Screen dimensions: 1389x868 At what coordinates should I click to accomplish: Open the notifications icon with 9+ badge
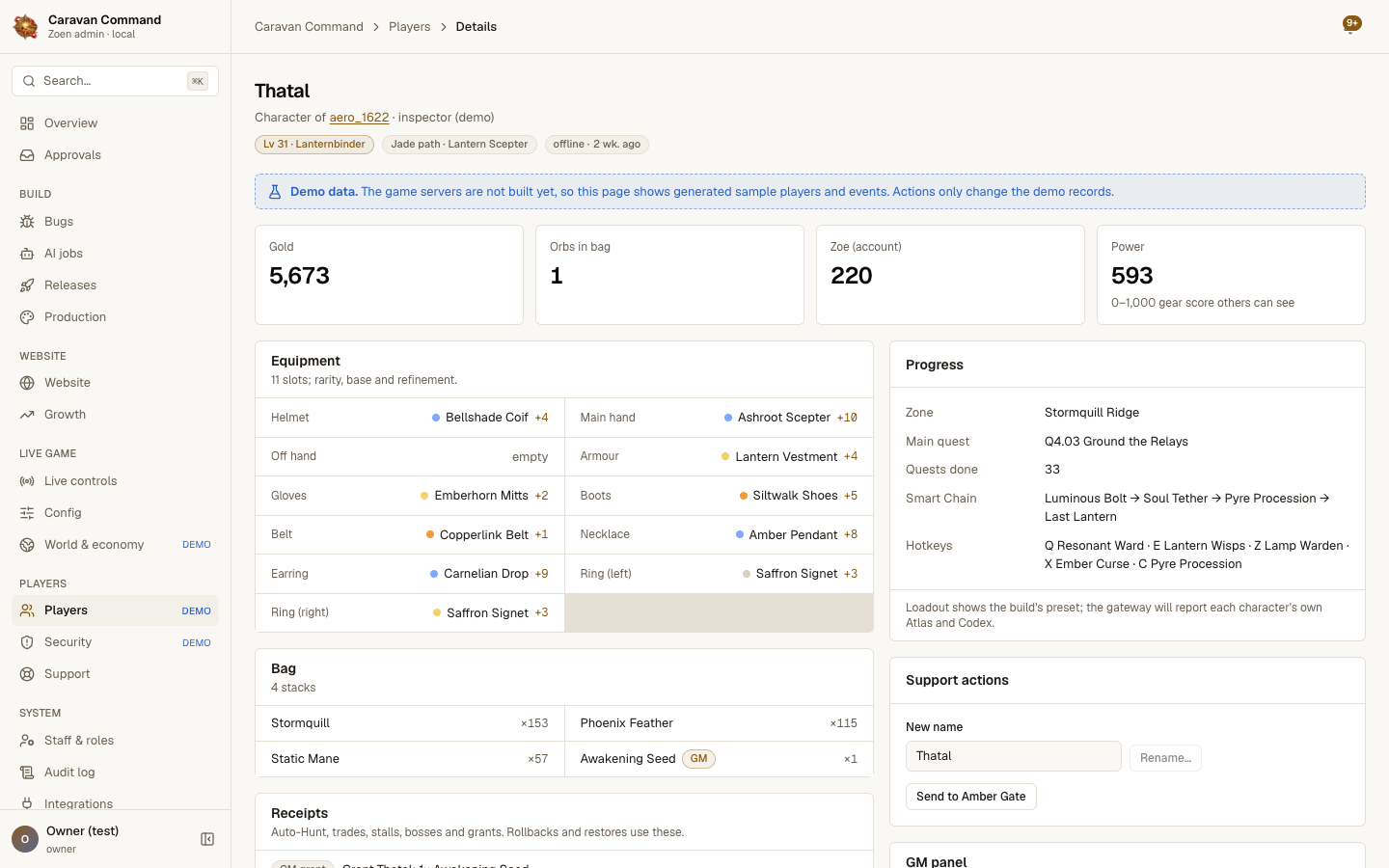tap(1351, 25)
